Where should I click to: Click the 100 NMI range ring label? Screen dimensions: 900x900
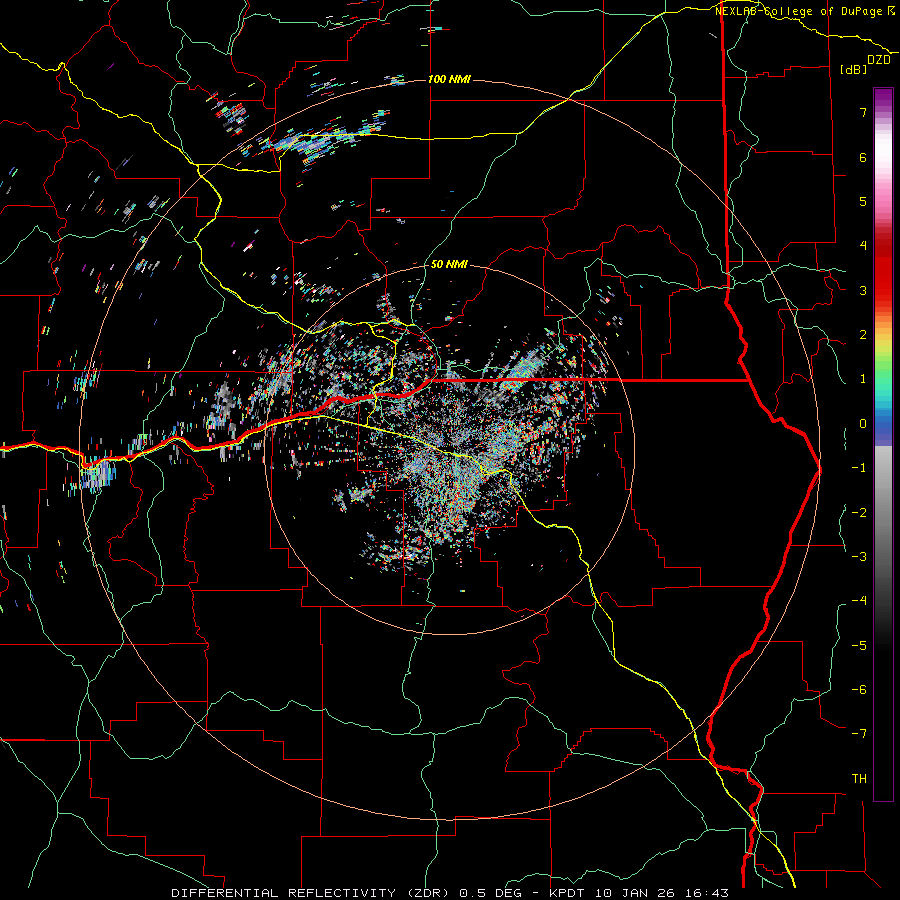point(449,79)
